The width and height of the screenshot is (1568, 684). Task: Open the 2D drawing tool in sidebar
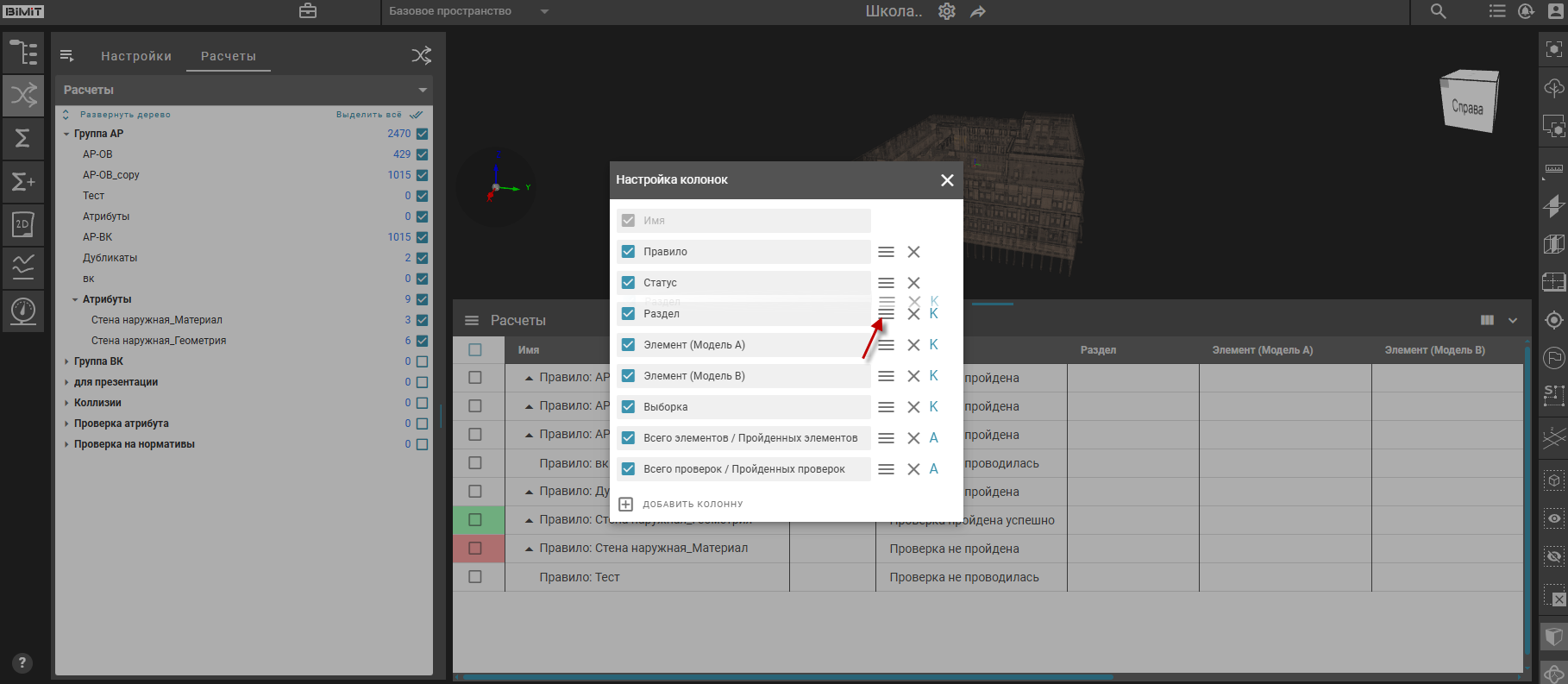click(x=23, y=224)
